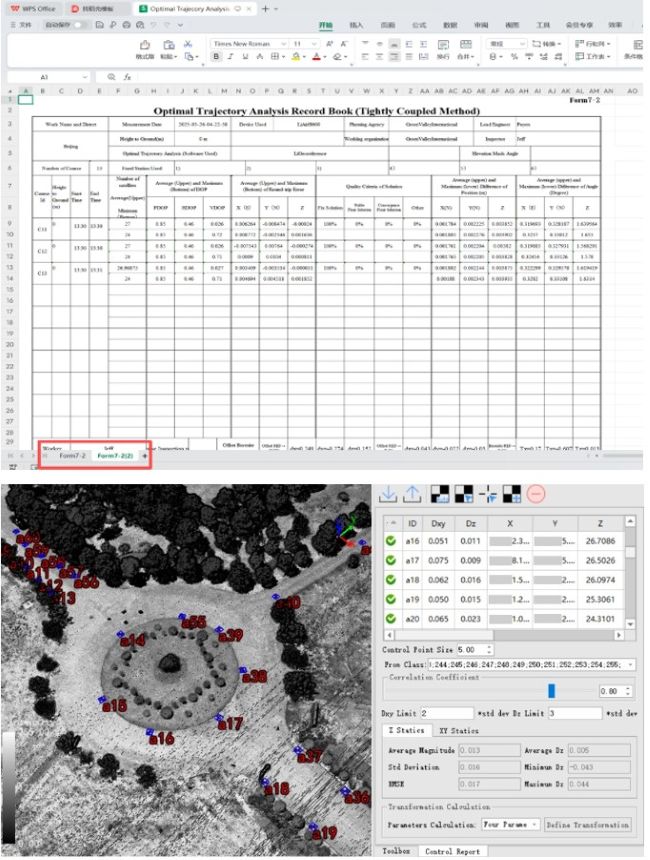Open the From Class dropdown list
The height and width of the screenshot is (860, 650).
[630, 665]
